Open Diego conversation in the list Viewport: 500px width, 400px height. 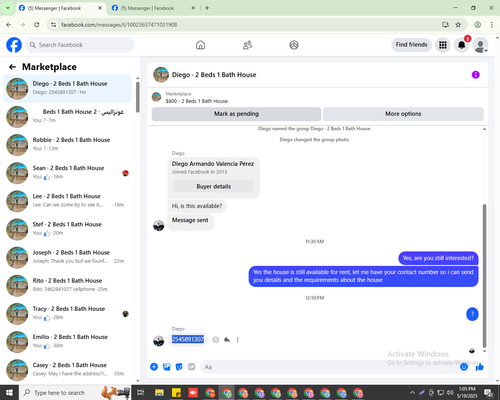[x=67, y=89]
